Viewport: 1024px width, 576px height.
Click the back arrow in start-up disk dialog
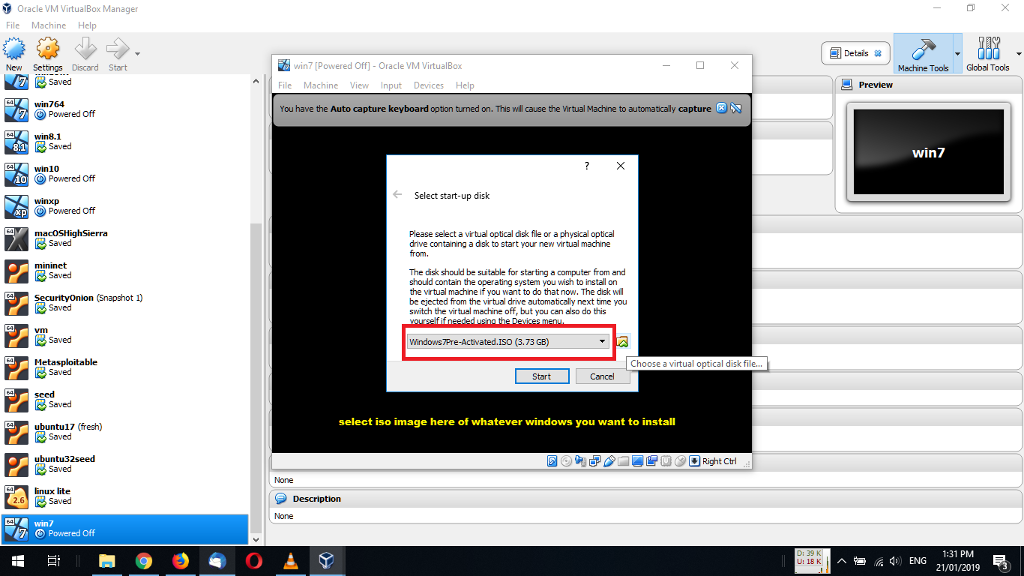click(398, 195)
